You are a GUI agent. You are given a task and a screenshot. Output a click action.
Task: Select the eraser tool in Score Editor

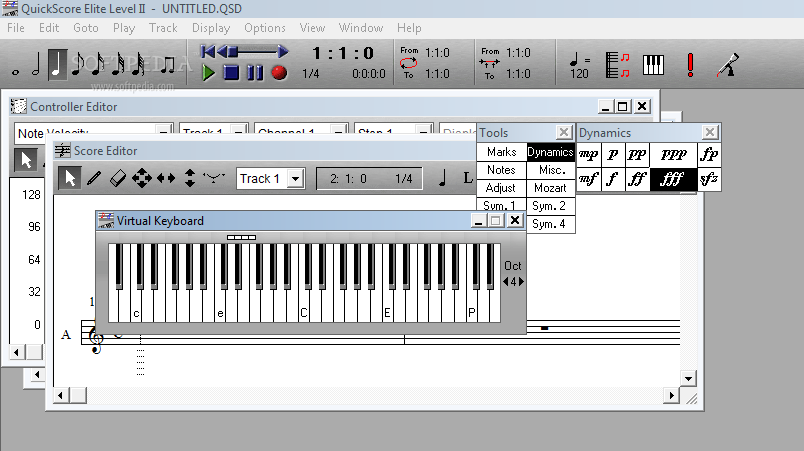click(118, 178)
